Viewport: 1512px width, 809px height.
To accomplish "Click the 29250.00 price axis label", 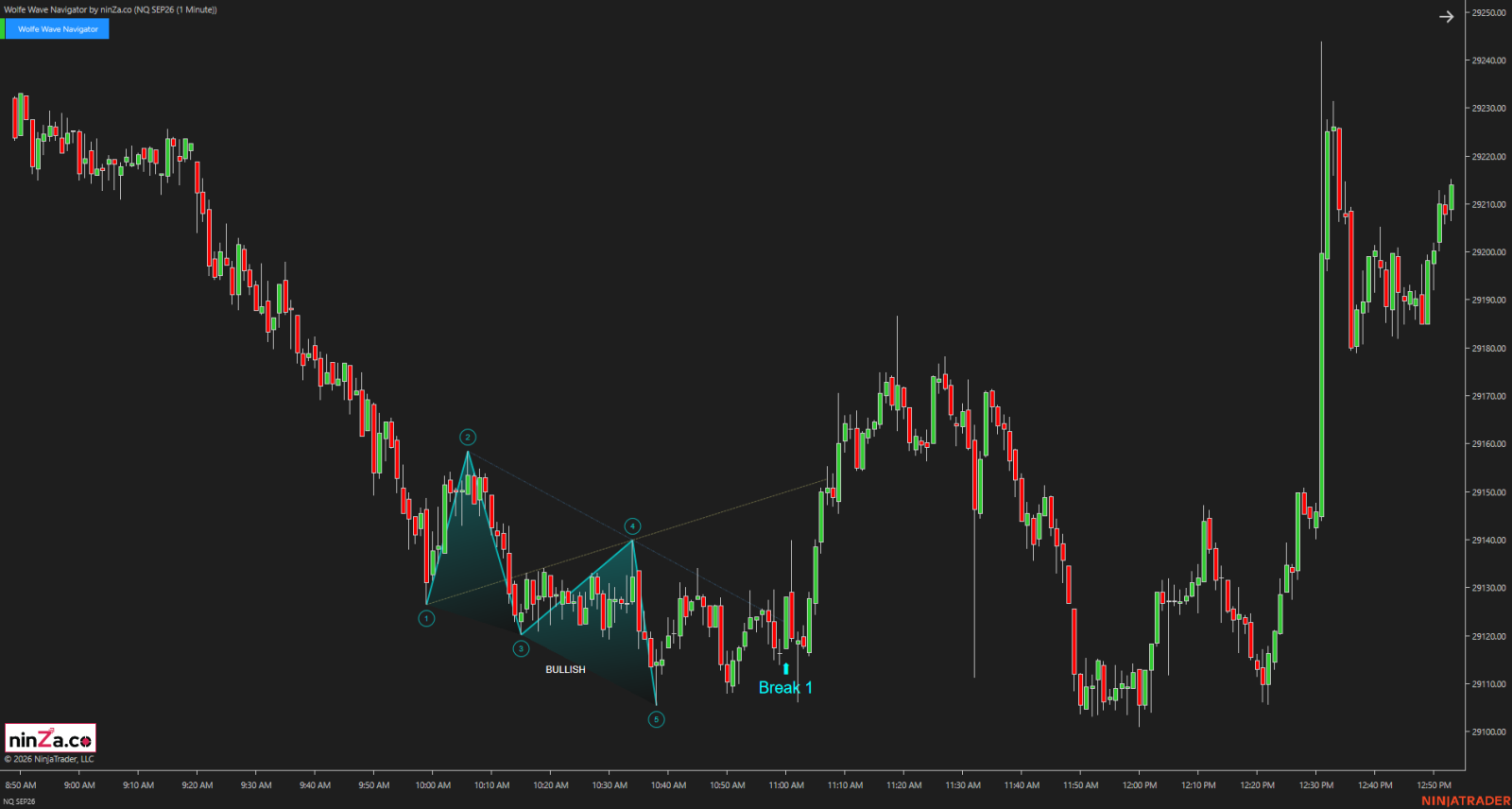I will click(1488, 12).
